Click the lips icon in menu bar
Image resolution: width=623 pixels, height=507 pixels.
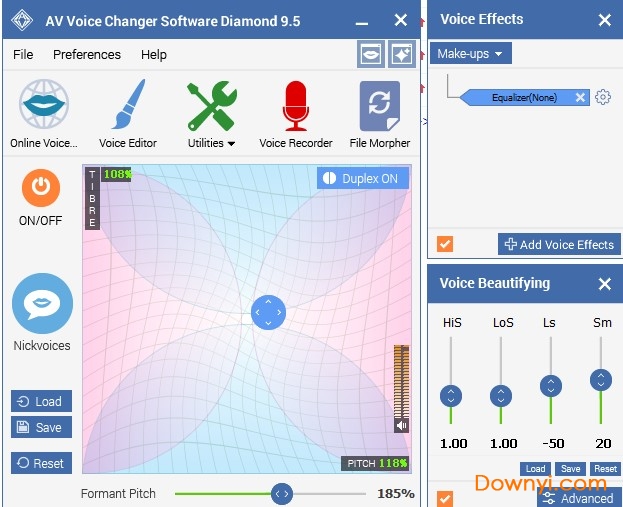(371, 55)
